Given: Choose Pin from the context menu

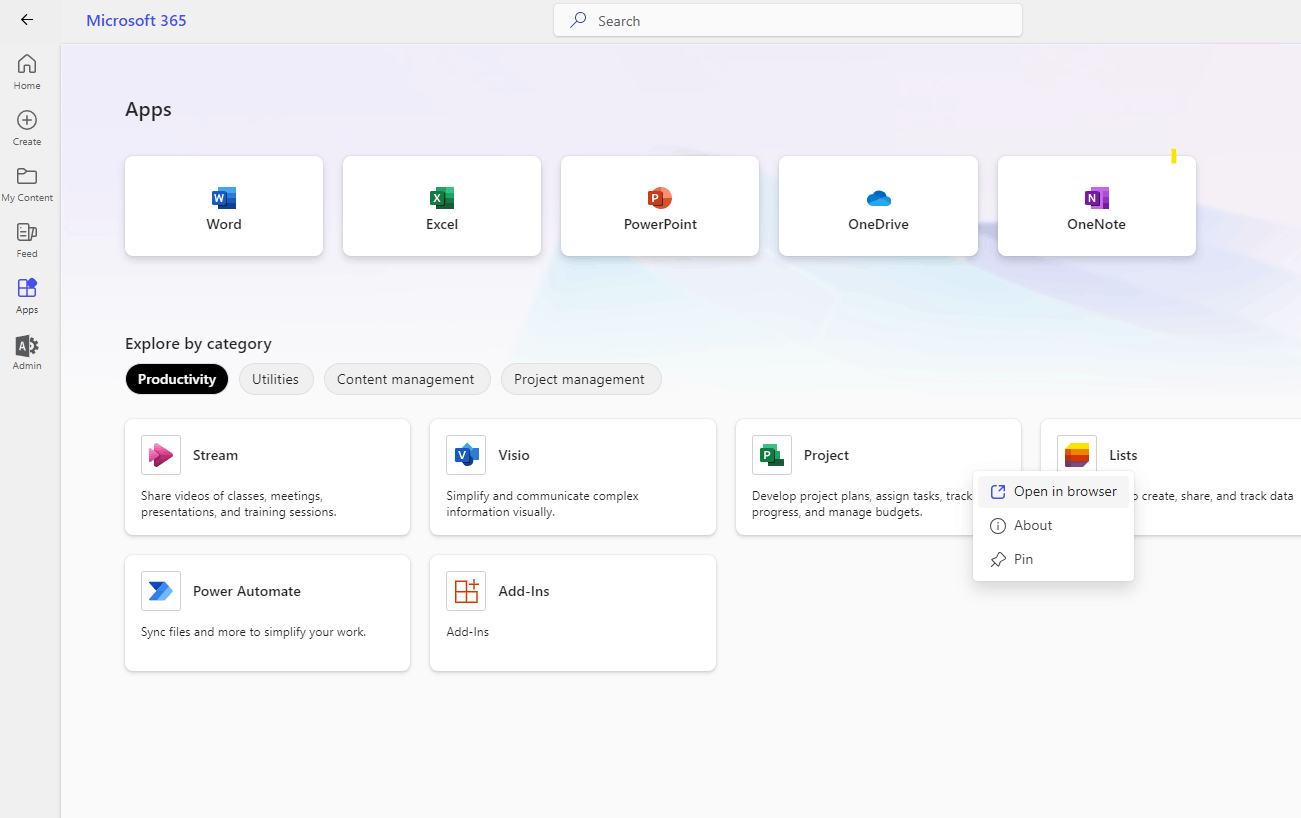Looking at the screenshot, I should (1053, 560).
